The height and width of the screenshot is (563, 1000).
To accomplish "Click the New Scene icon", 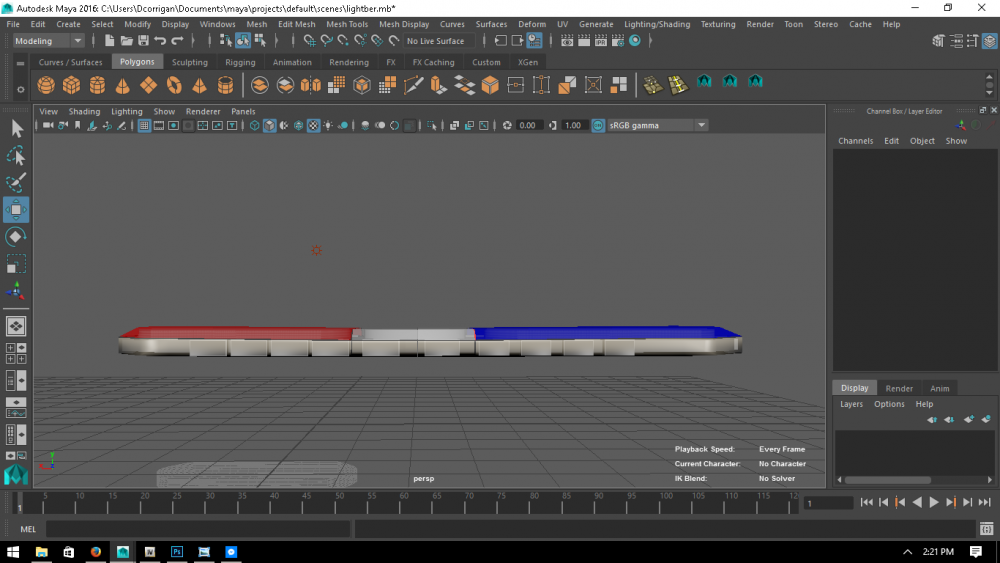I will point(109,41).
